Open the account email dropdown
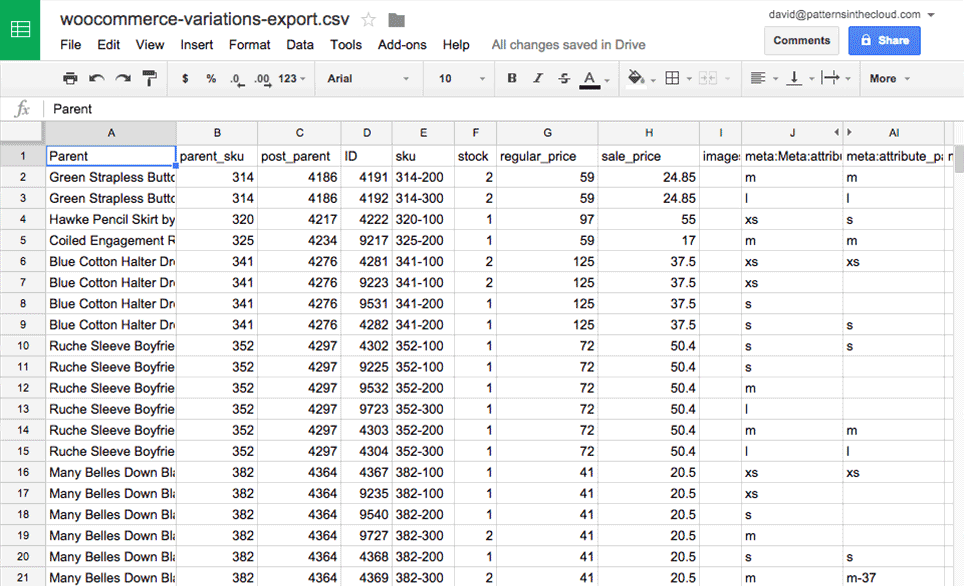The width and height of the screenshot is (964, 586). point(851,14)
